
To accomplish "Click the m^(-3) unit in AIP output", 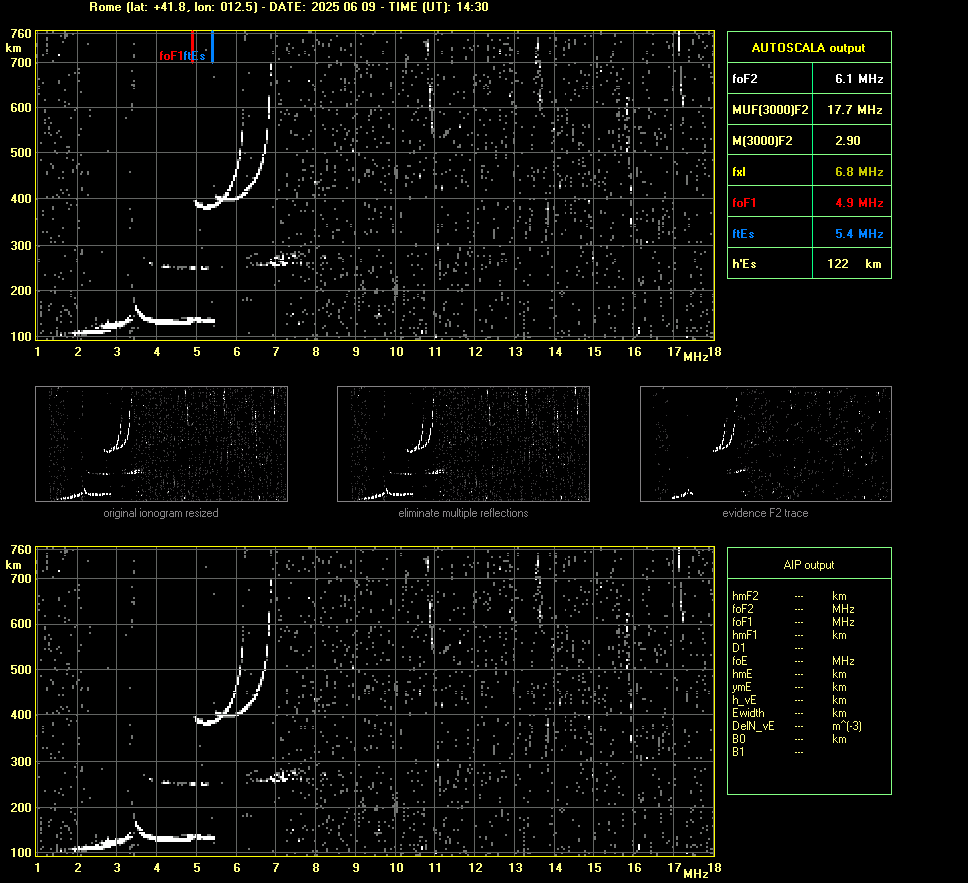I will 847,726.
